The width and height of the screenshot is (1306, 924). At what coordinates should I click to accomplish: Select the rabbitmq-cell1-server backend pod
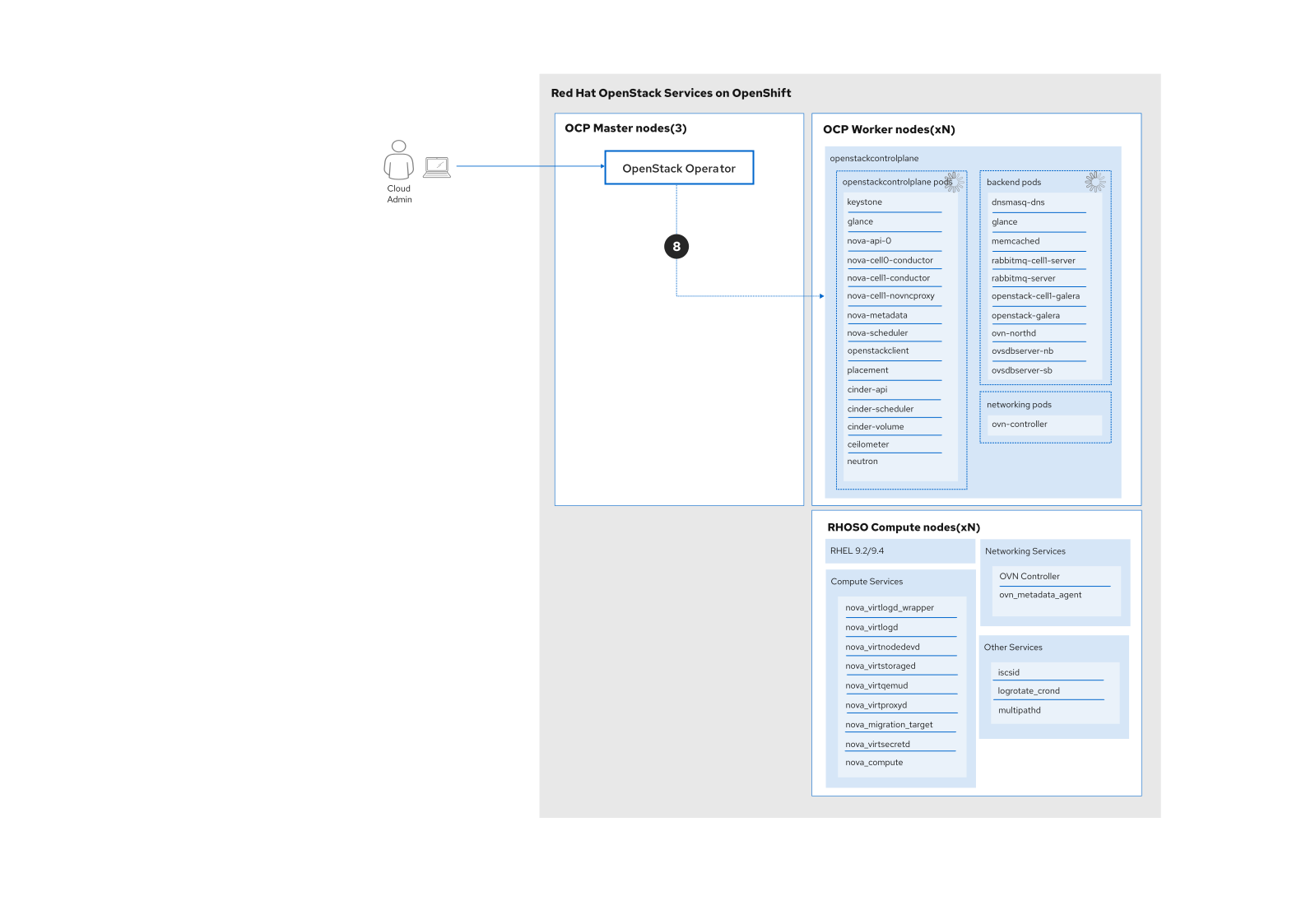1033,261
